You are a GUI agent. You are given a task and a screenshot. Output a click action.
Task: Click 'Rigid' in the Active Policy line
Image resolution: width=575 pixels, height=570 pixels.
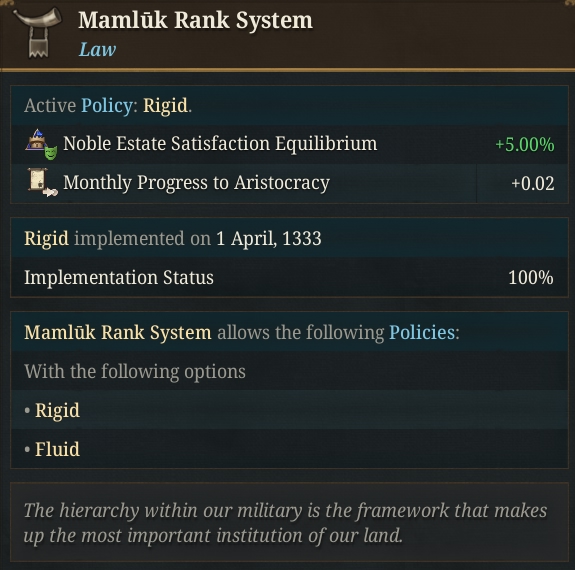[165, 106]
